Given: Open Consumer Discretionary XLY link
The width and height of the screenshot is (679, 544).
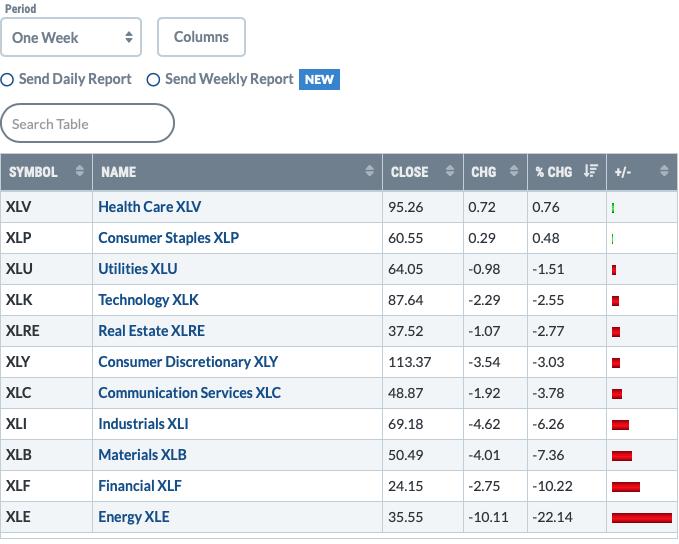Looking at the screenshot, I should click(188, 362).
